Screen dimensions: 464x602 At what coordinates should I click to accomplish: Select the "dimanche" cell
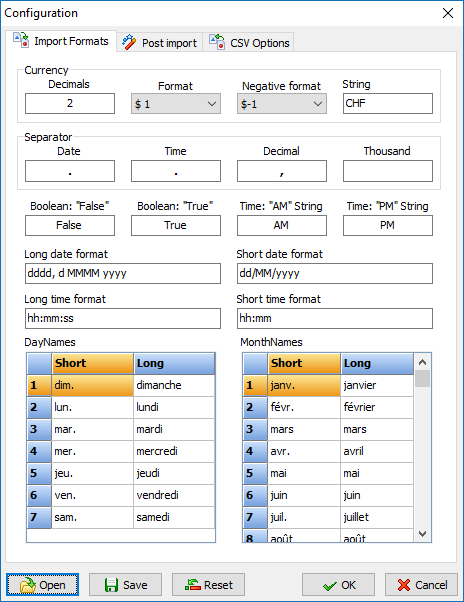click(x=174, y=385)
